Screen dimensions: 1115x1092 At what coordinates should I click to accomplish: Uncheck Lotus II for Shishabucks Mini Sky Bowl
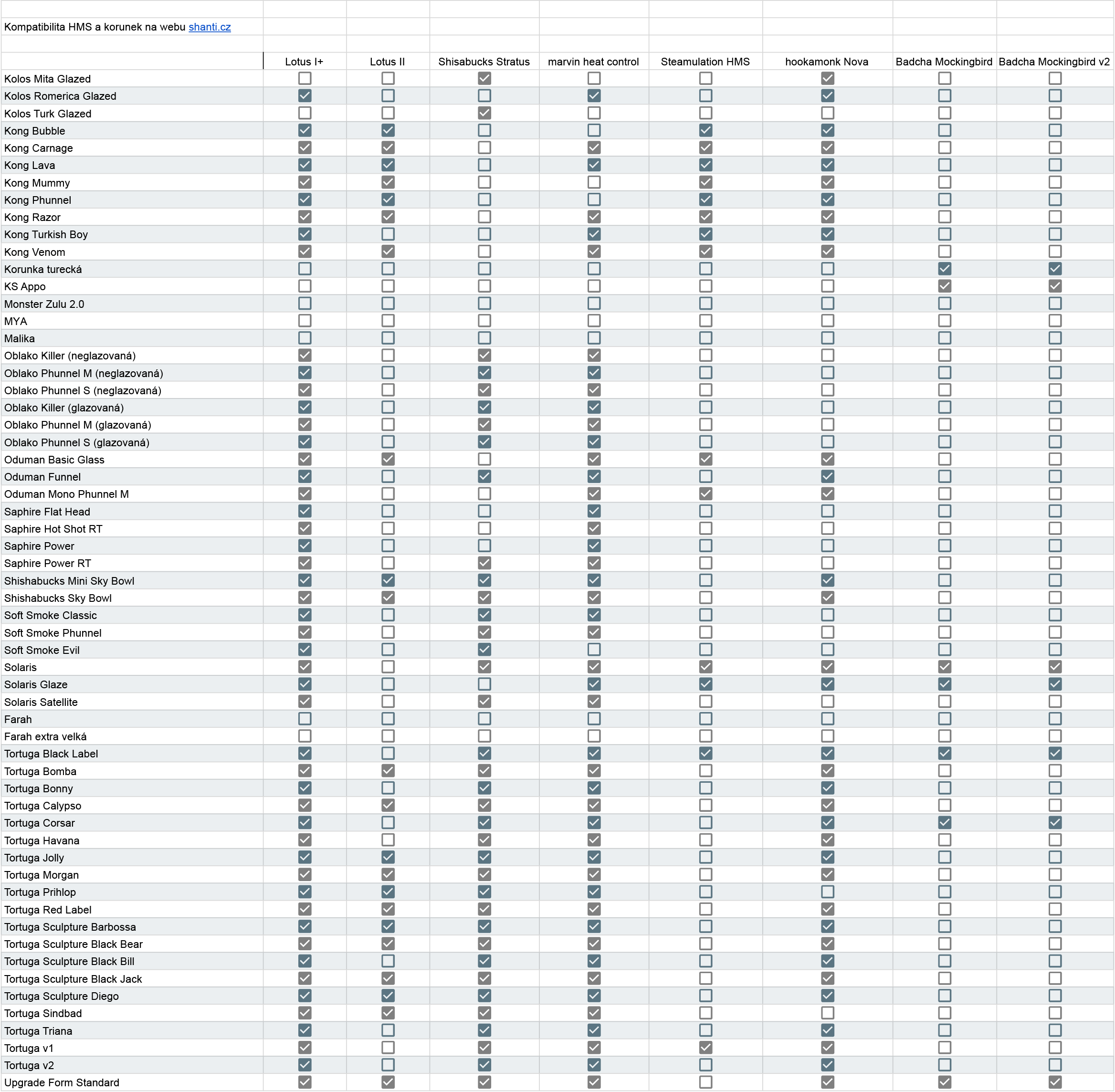[x=388, y=580]
